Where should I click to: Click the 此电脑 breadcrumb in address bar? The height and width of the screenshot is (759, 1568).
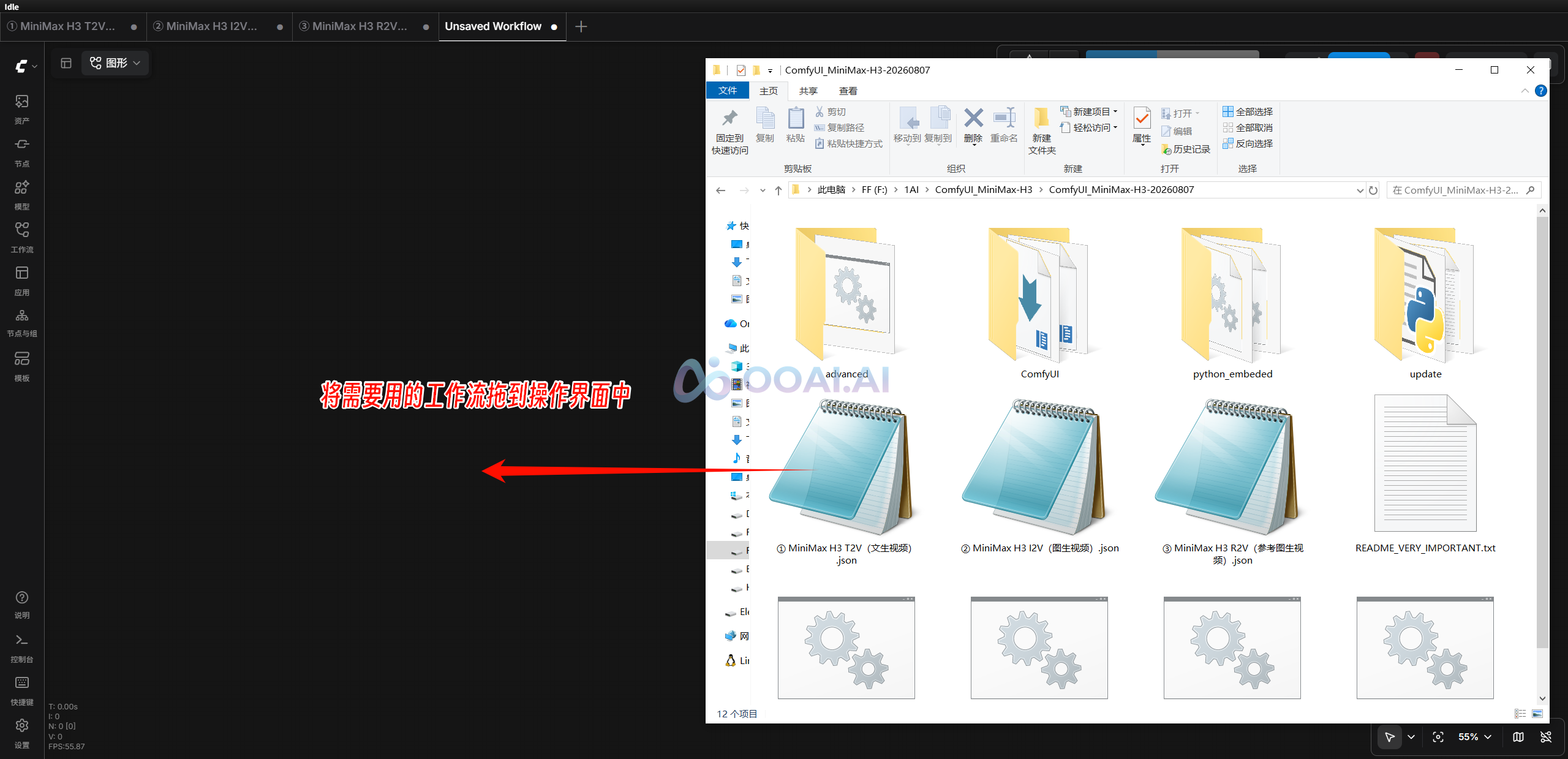point(831,190)
